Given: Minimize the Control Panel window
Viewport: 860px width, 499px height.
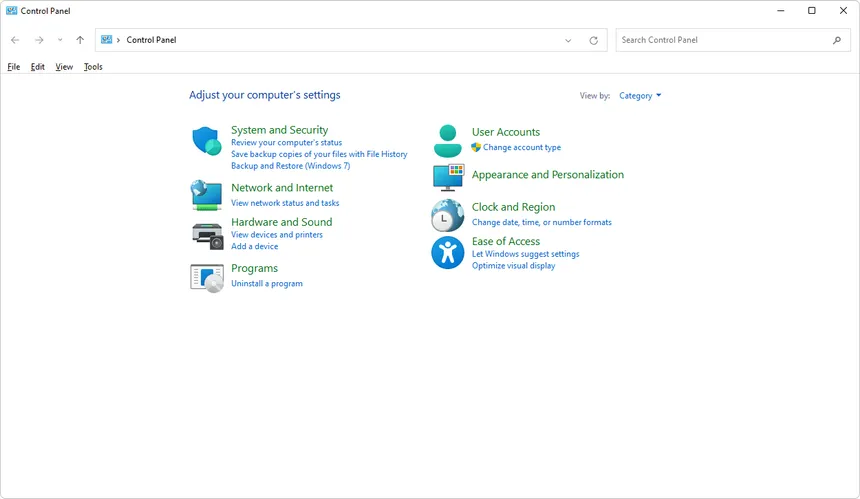Looking at the screenshot, I should point(780,10).
